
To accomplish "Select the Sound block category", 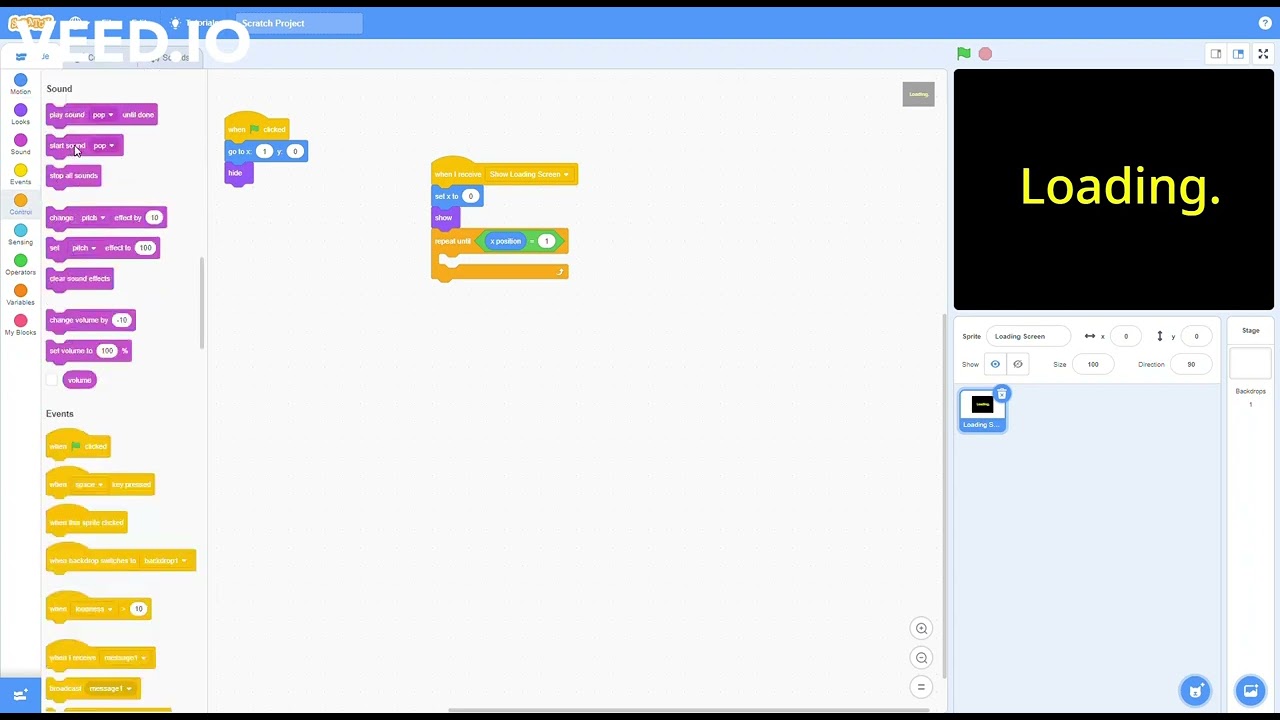I will (x=20, y=144).
